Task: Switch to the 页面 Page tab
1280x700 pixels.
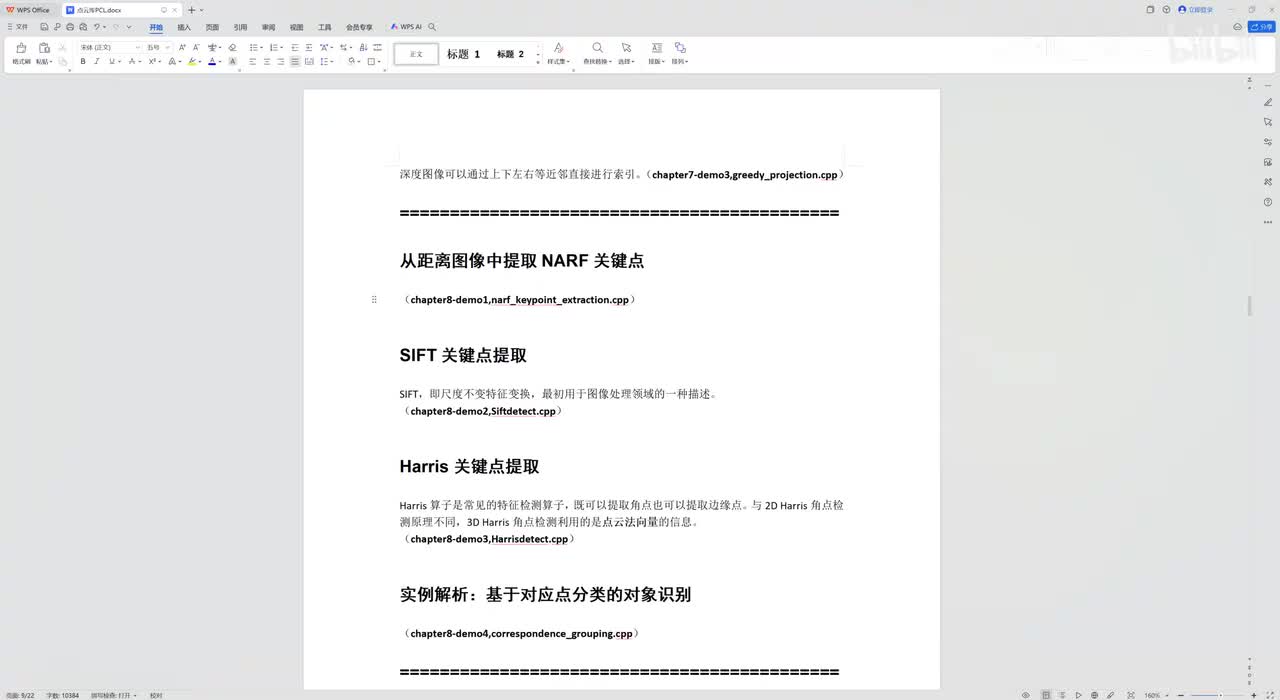Action: tap(212, 27)
